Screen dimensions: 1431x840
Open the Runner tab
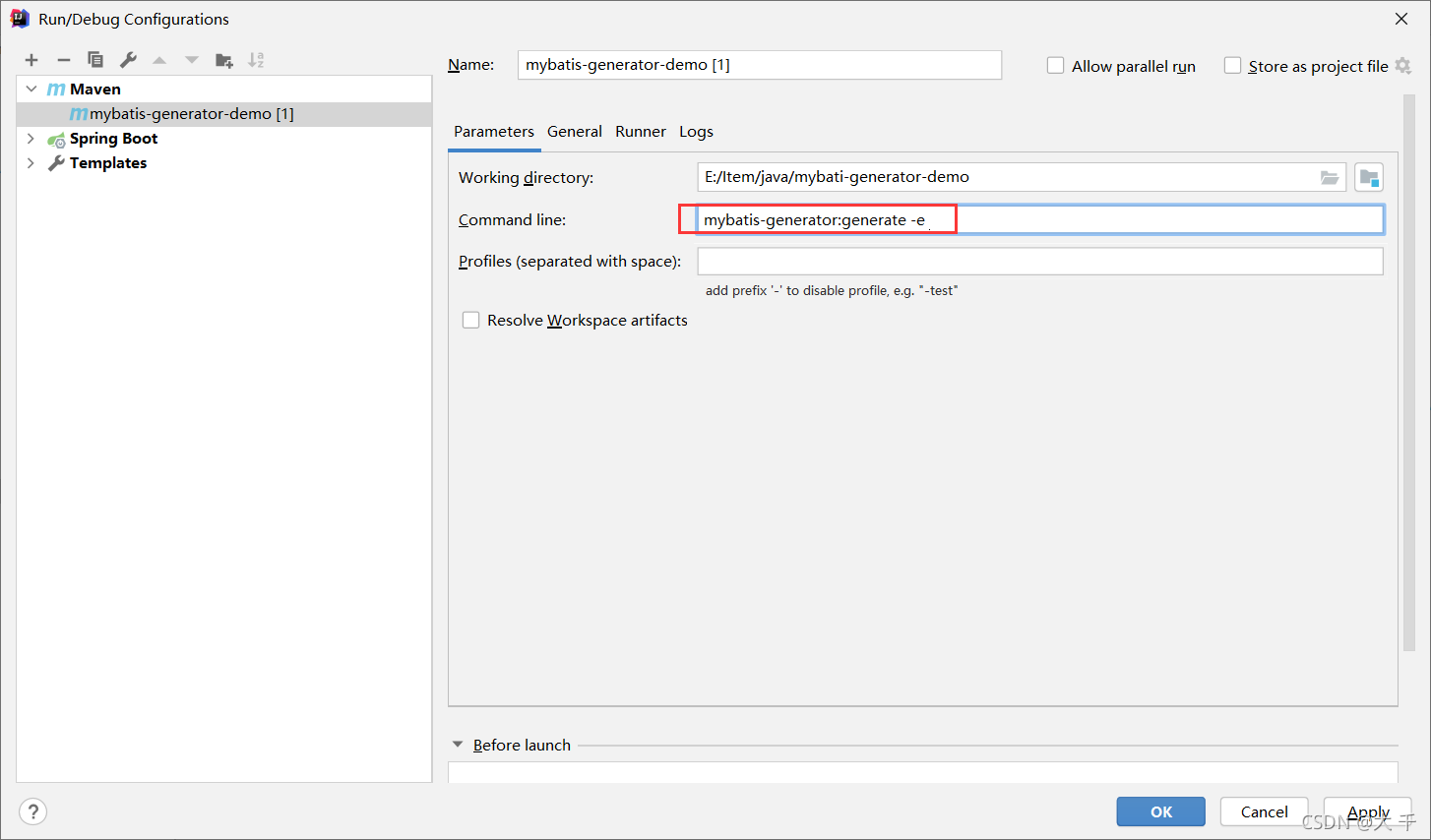641,132
